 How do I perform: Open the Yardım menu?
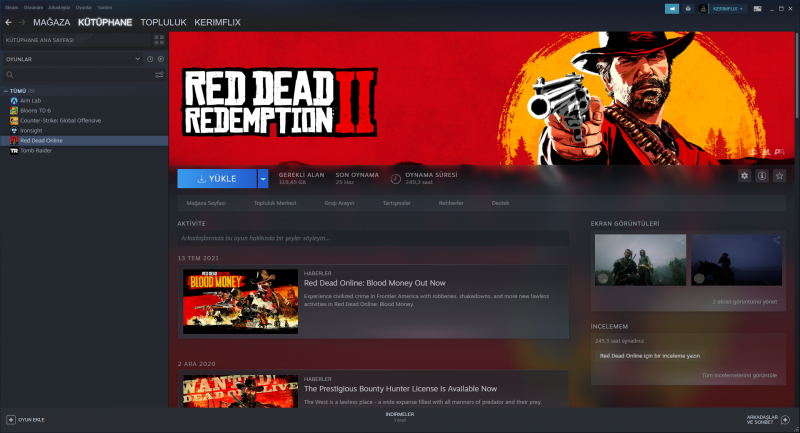(105, 8)
